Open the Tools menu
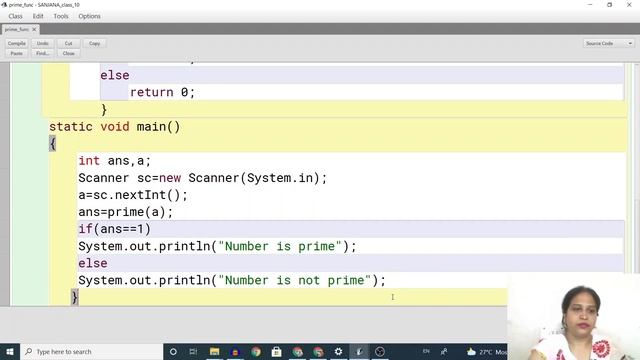Viewport: 640px width, 360px height. [x=61, y=16]
